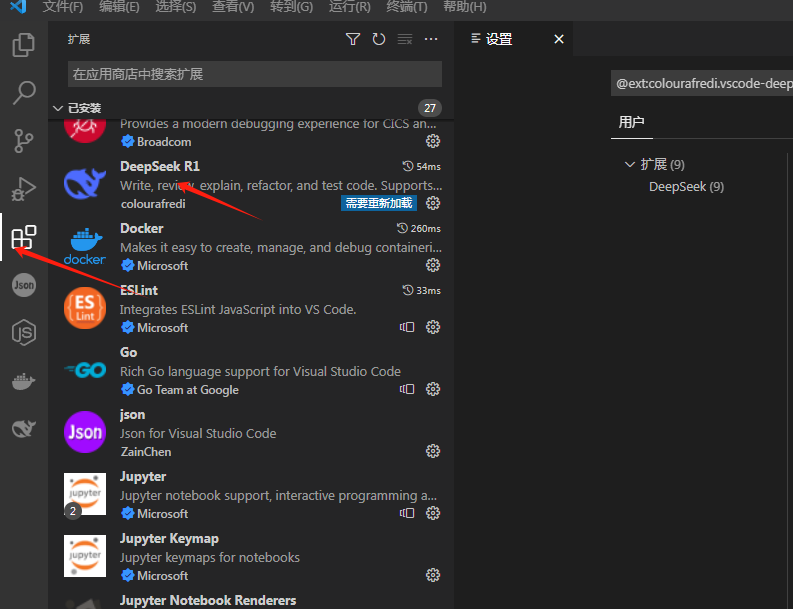Select the json extension title
This screenshot has width=793, height=609.
pos(133,415)
